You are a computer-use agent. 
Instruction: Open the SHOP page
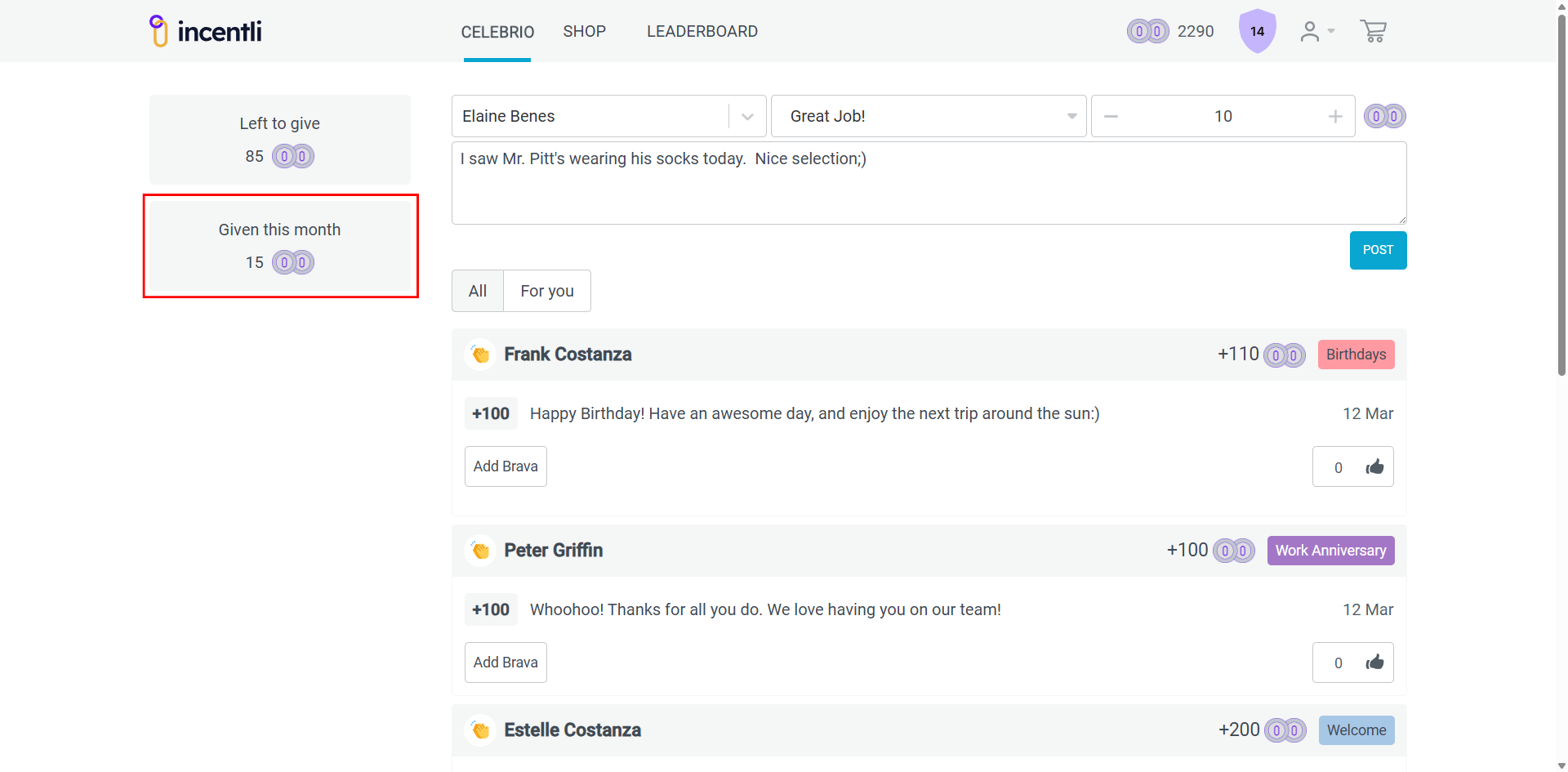[585, 32]
